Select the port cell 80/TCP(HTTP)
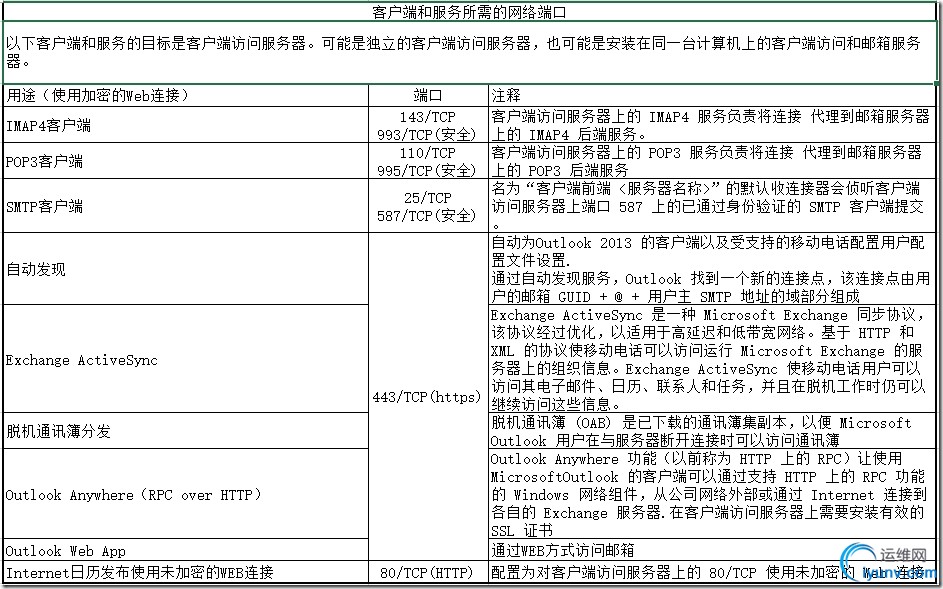 click(x=428, y=572)
